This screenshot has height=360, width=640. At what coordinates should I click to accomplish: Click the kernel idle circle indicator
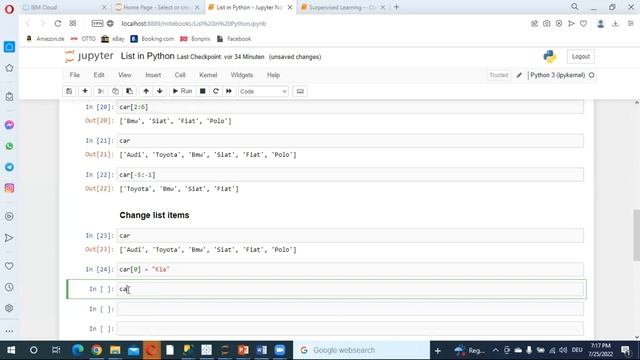[x=591, y=75]
